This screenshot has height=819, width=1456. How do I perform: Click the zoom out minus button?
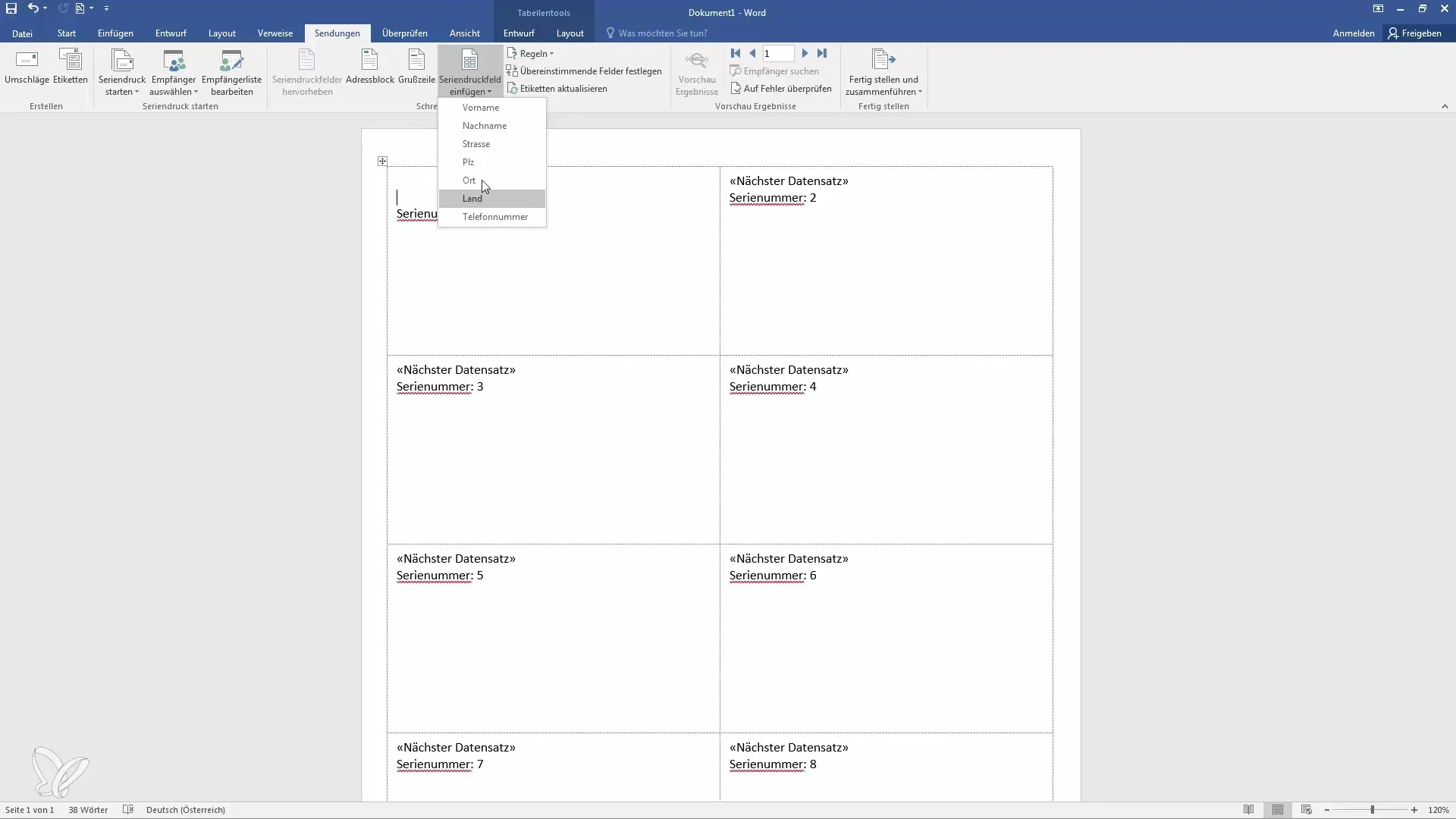pos(1327,810)
